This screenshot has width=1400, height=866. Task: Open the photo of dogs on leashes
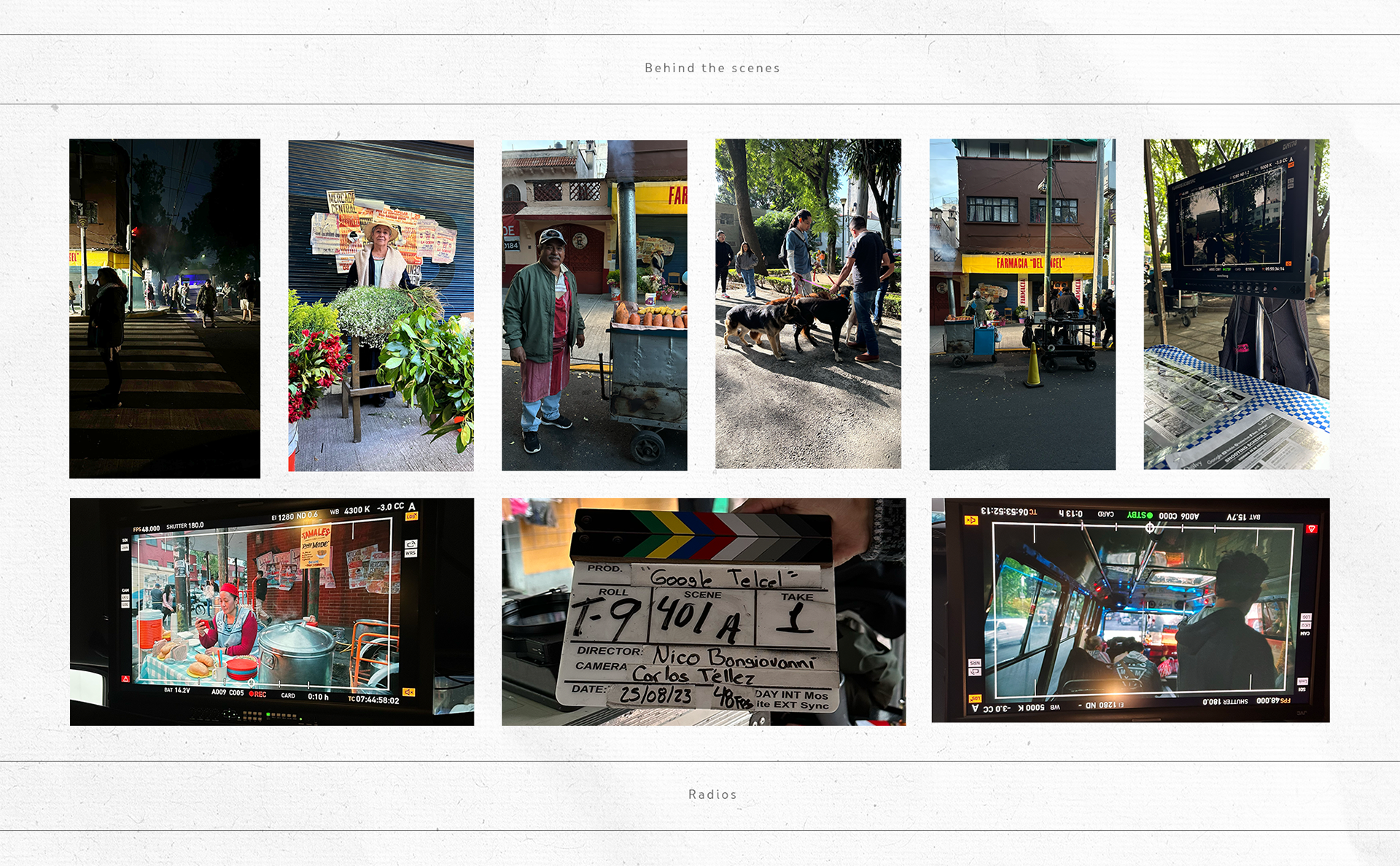[x=808, y=304]
